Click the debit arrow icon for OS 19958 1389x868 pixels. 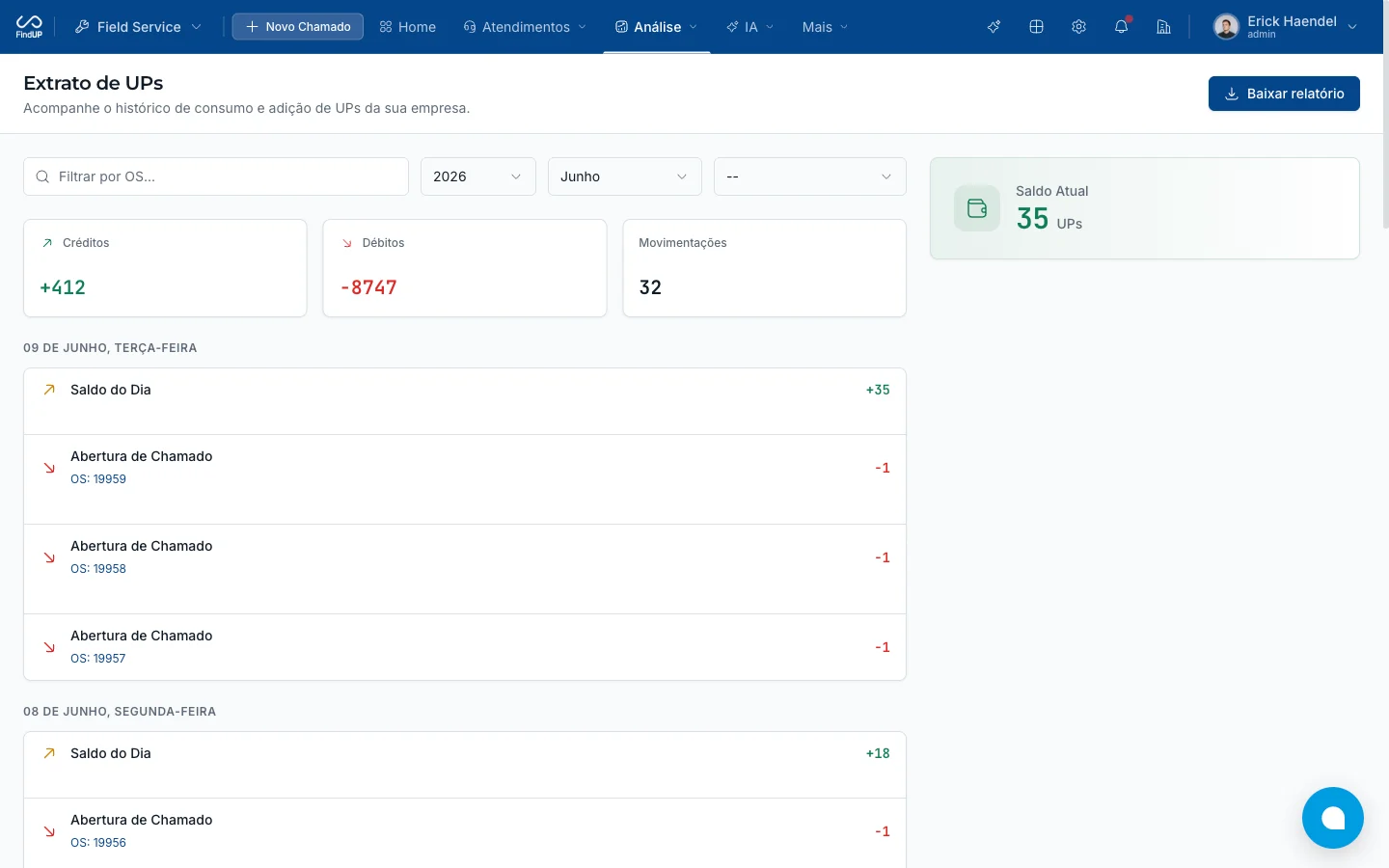(49, 557)
